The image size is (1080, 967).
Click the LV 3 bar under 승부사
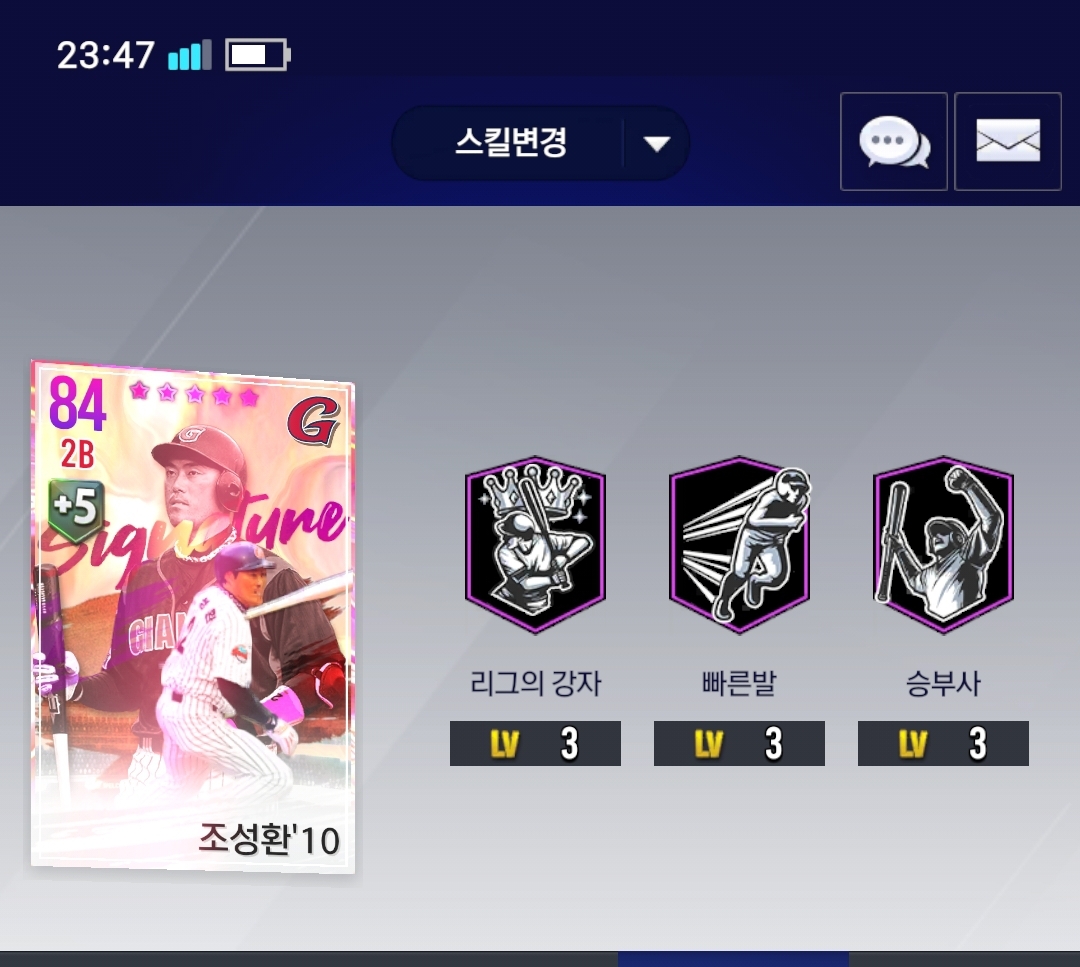tap(943, 743)
